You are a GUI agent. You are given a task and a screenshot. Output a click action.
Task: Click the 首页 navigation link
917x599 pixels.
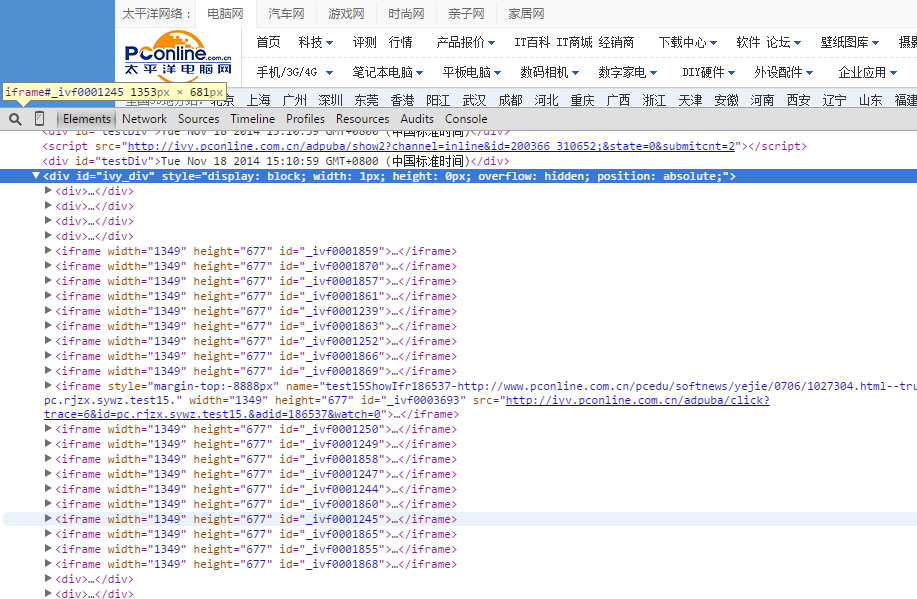click(268, 42)
